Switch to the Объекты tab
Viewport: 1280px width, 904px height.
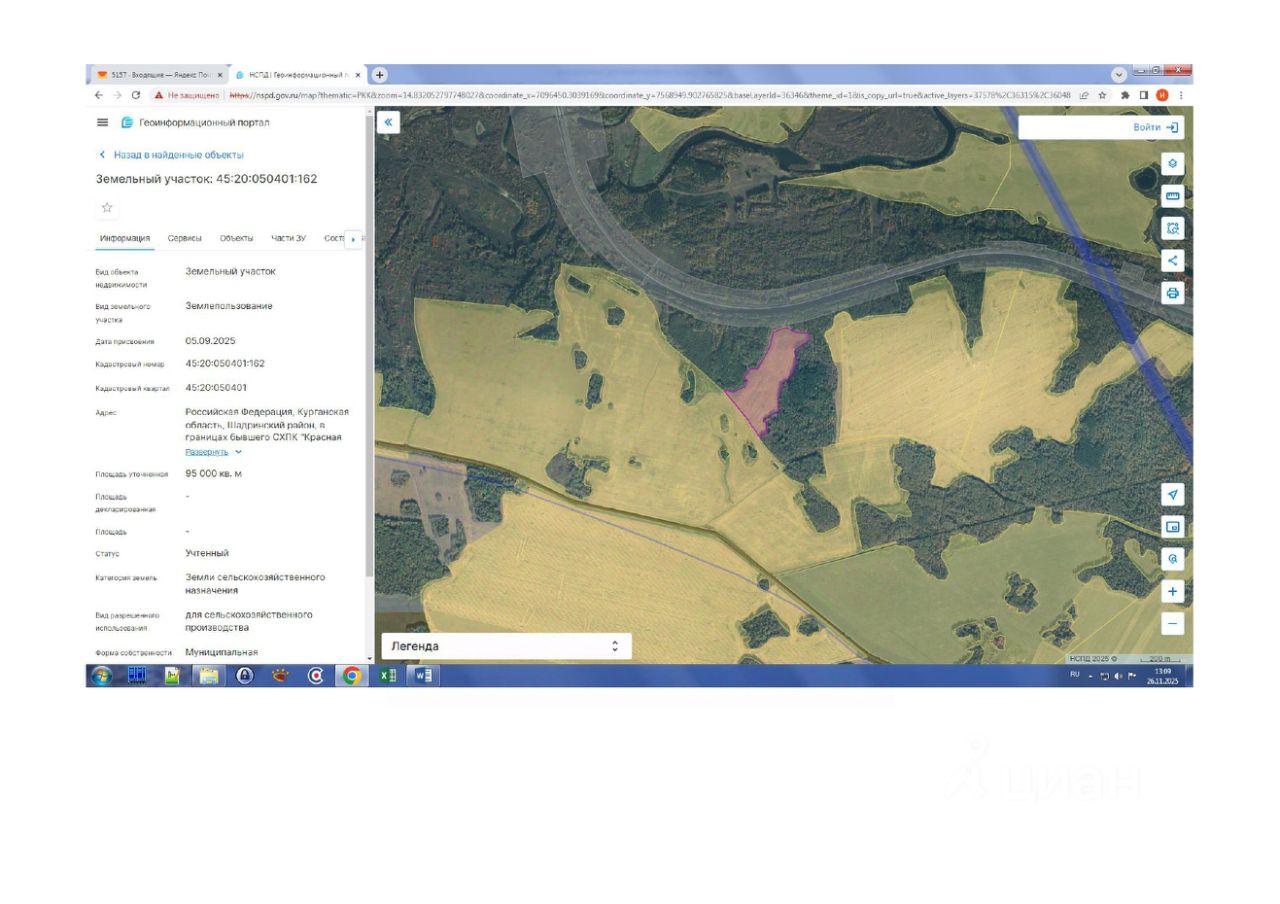click(x=236, y=238)
